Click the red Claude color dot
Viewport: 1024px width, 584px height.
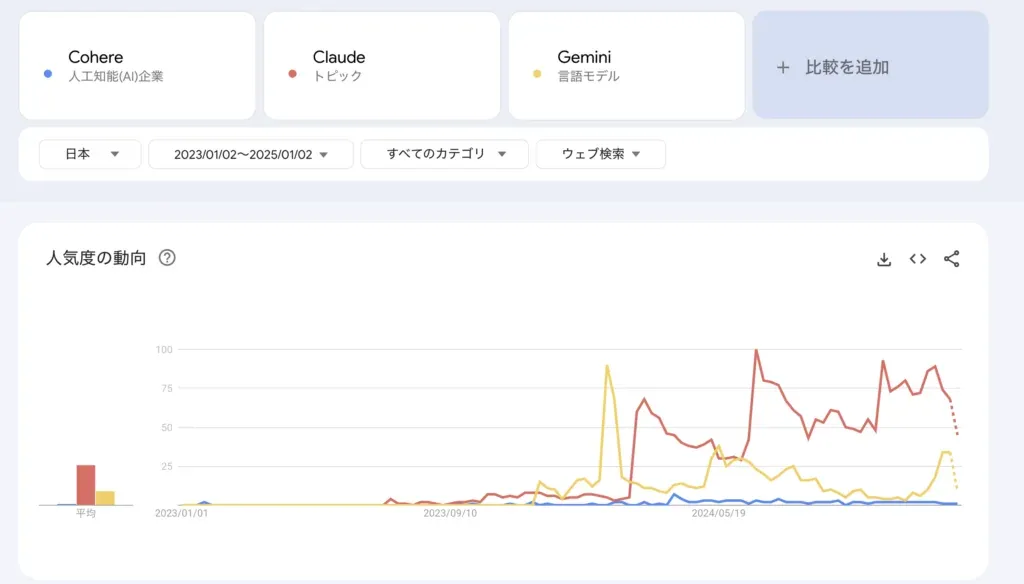[x=292, y=74]
